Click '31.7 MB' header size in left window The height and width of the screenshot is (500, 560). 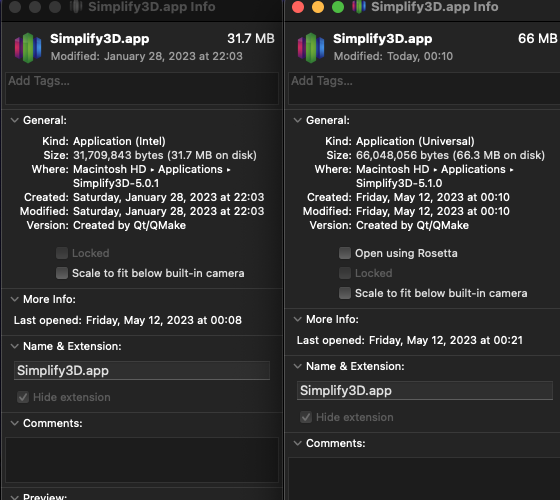pos(251,39)
